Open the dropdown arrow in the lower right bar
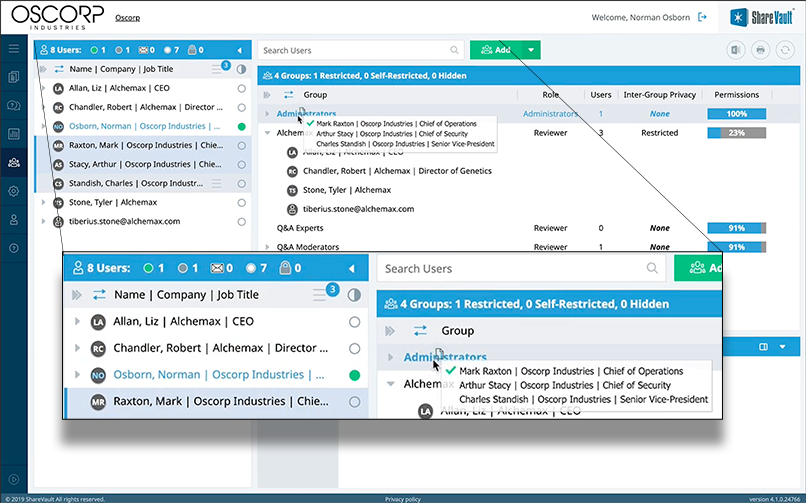Image resolution: width=806 pixels, height=503 pixels. click(782, 347)
